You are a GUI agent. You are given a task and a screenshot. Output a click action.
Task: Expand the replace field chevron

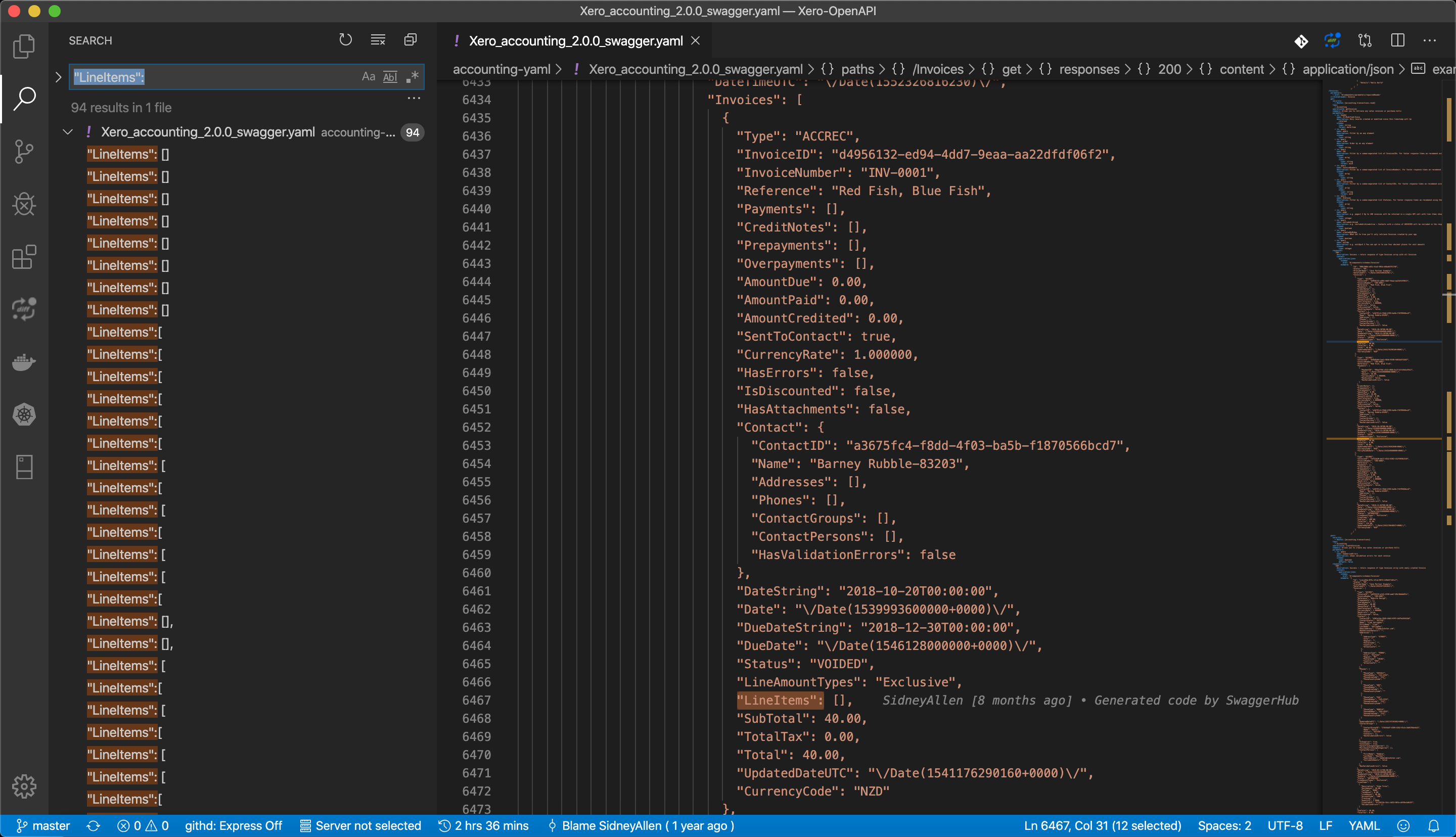(58, 76)
